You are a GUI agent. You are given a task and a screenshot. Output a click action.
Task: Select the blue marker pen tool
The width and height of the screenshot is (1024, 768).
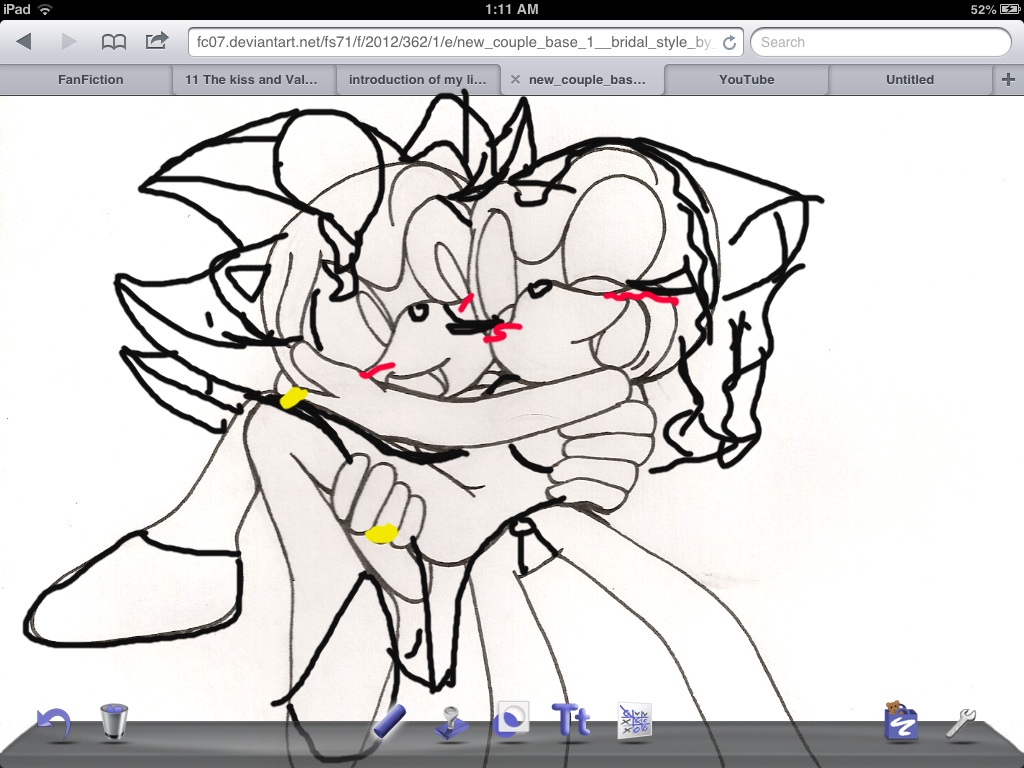click(389, 722)
